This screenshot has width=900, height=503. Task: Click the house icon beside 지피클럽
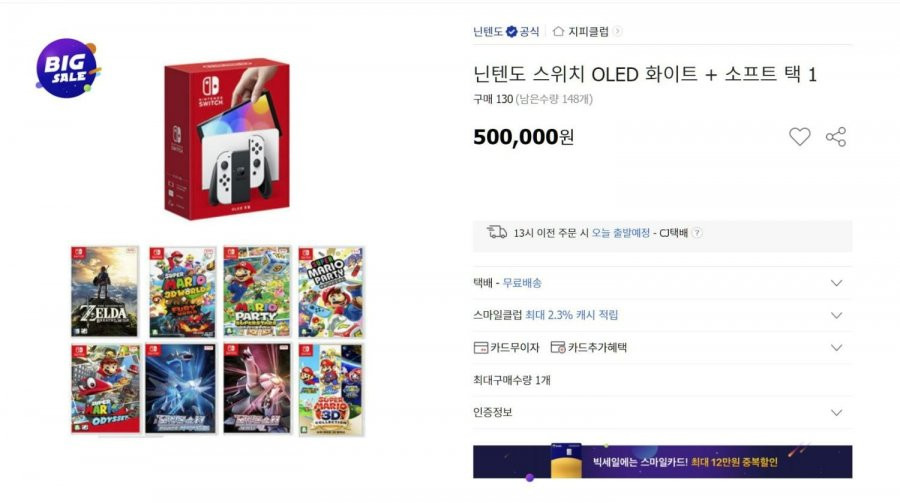tap(558, 31)
